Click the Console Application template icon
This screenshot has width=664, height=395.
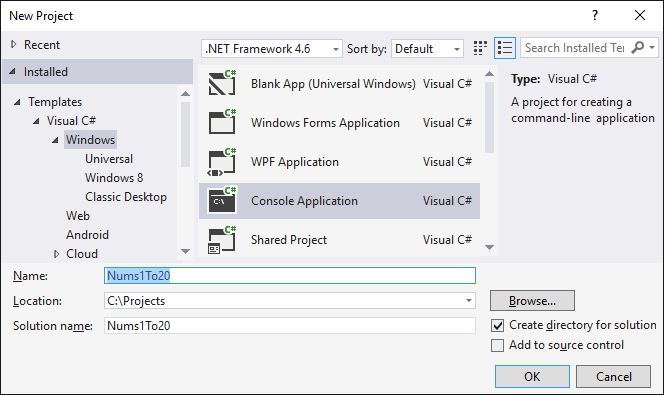point(222,200)
